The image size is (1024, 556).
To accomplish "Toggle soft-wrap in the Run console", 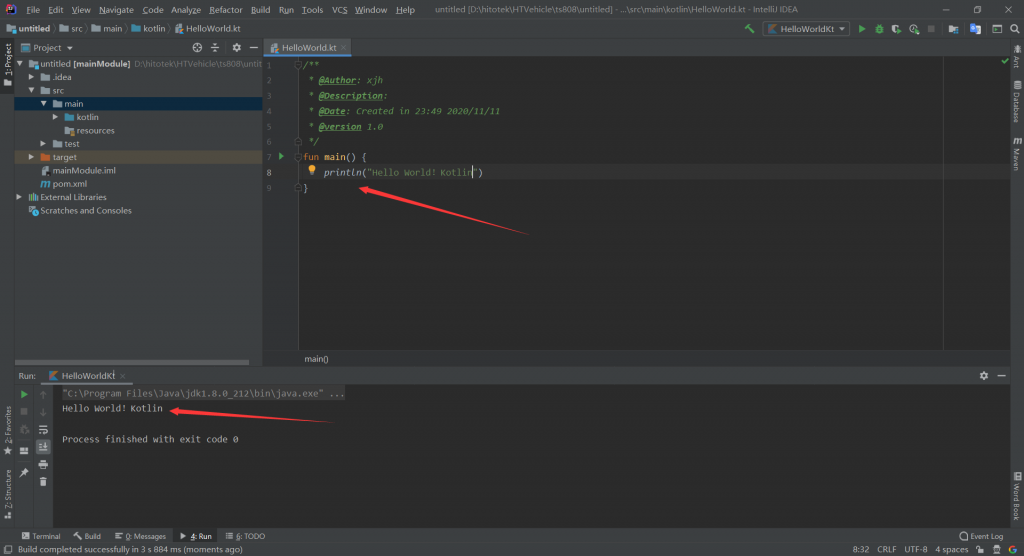I will (x=43, y=429).
